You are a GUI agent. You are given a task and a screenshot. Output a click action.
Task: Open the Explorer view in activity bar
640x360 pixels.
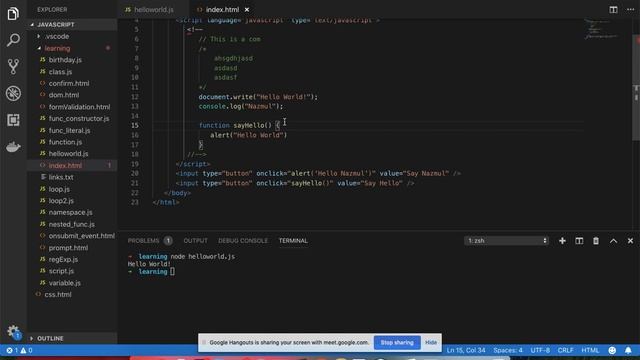[x=13, y=14]
